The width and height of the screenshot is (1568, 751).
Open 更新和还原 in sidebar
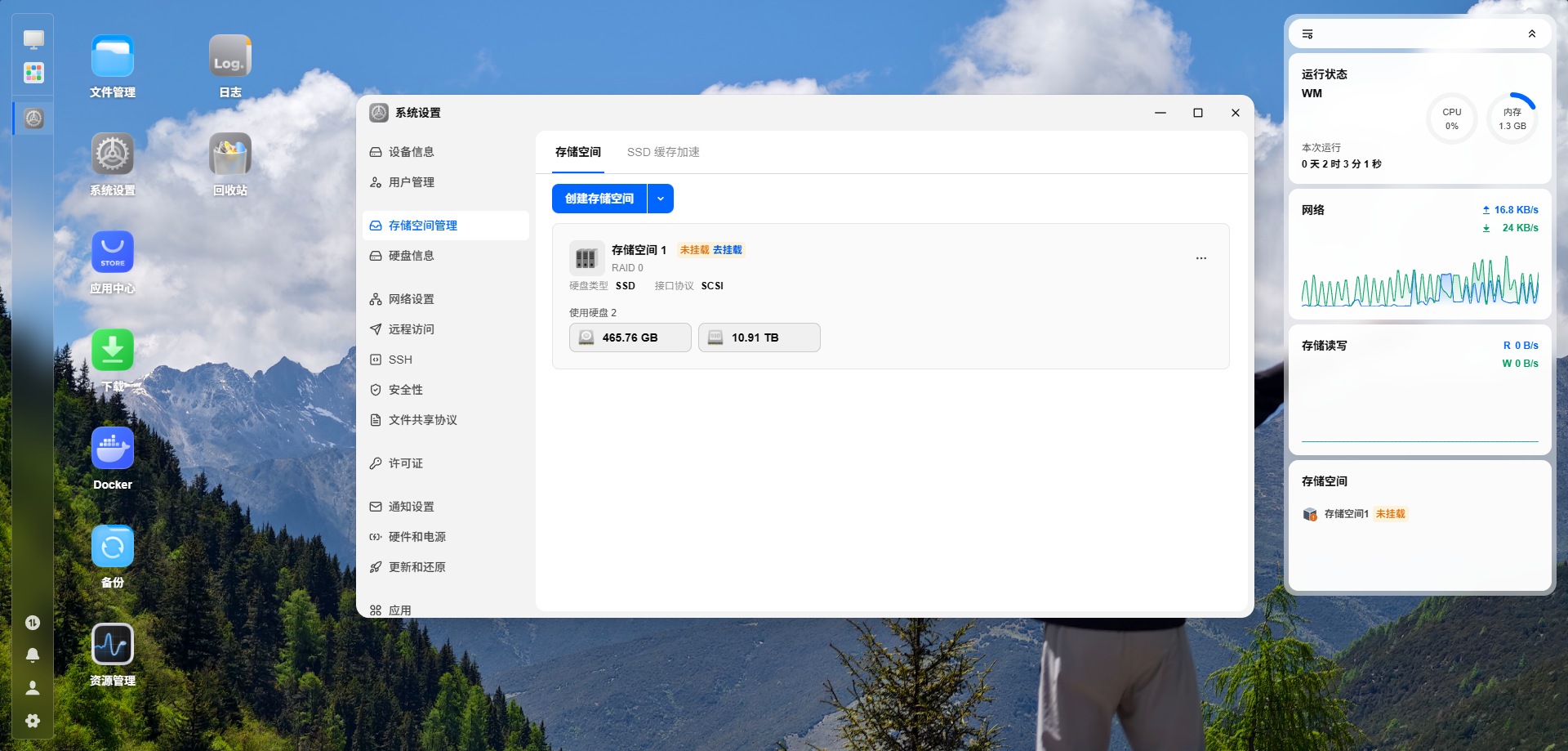pos(446,567)
